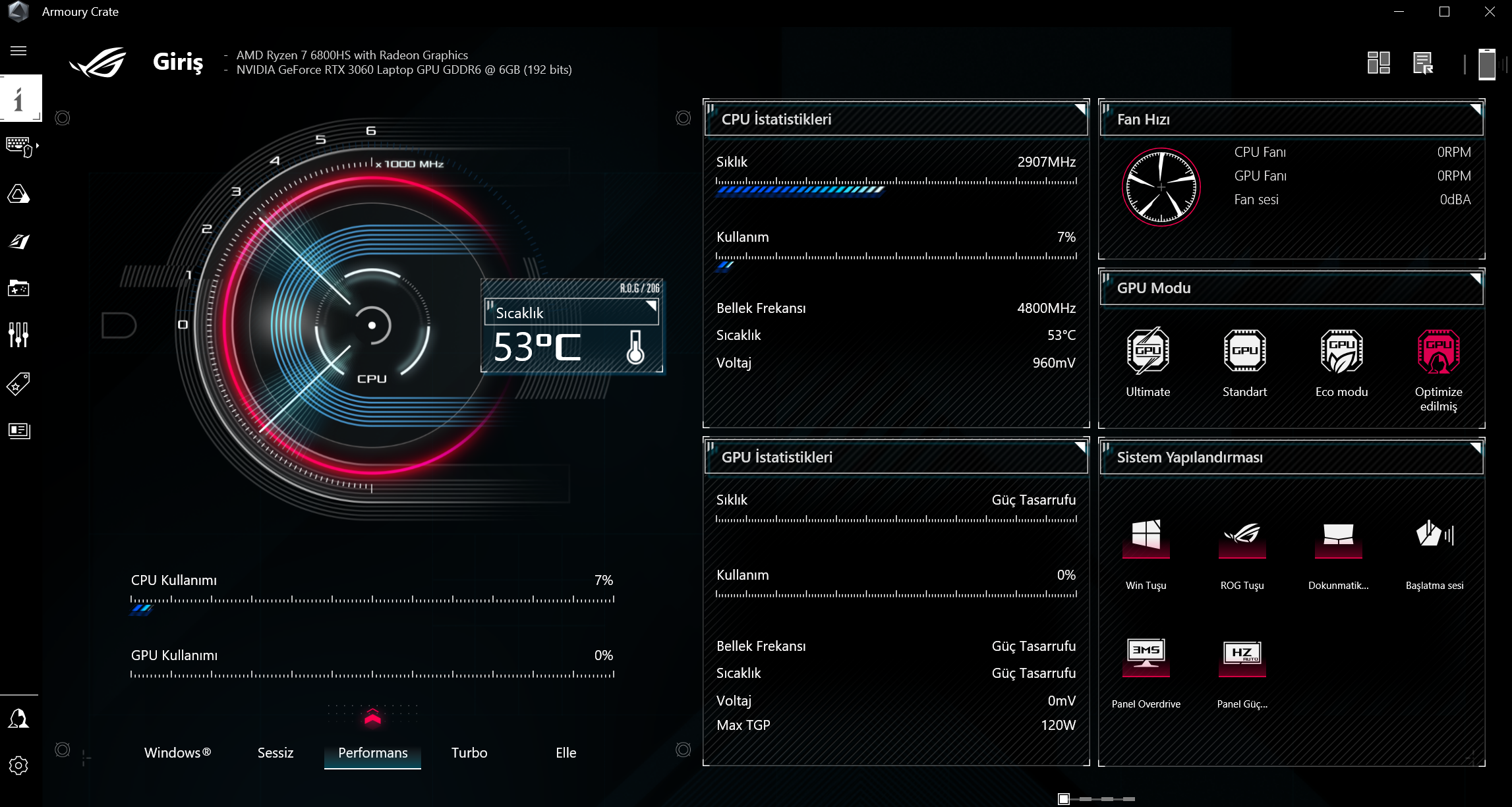
Task: Open Featured deals tag icon
Action: pyautogui.click(x=18, y=383)
